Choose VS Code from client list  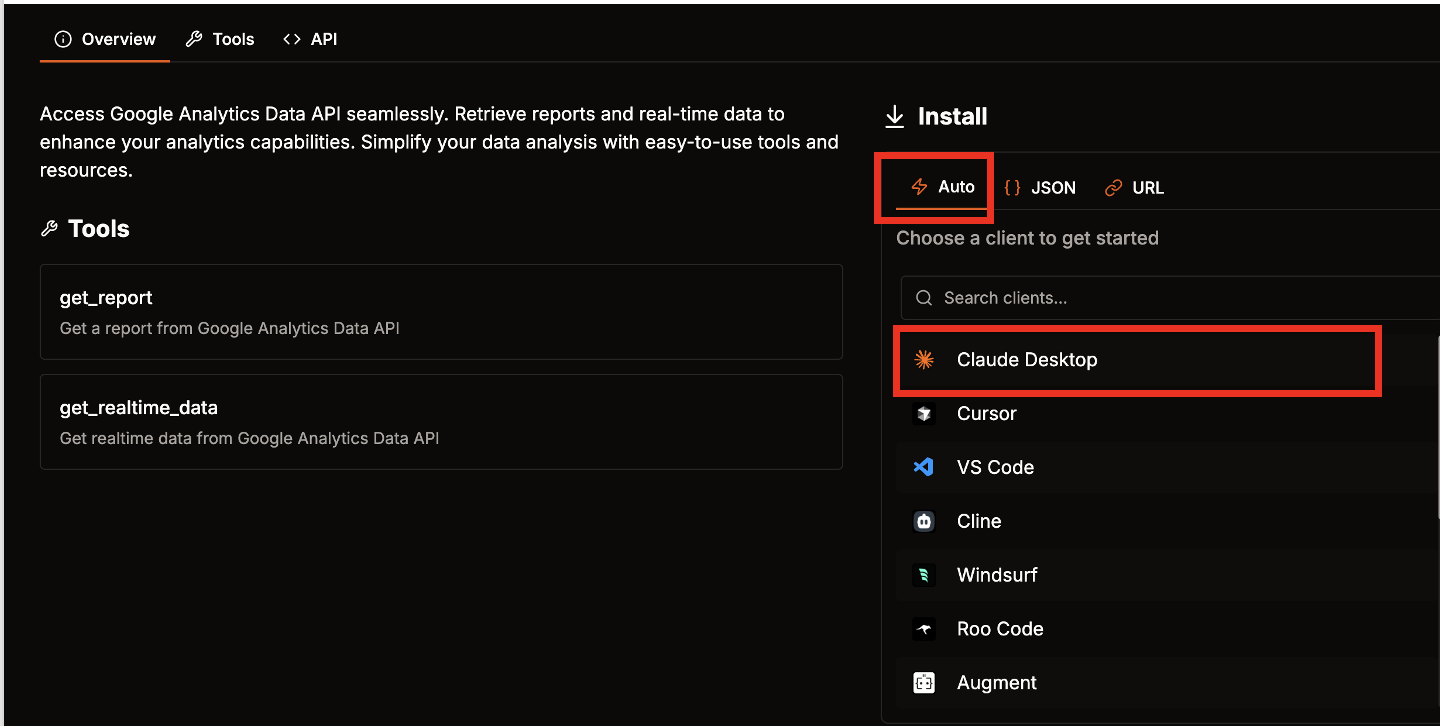(1168, 467)
